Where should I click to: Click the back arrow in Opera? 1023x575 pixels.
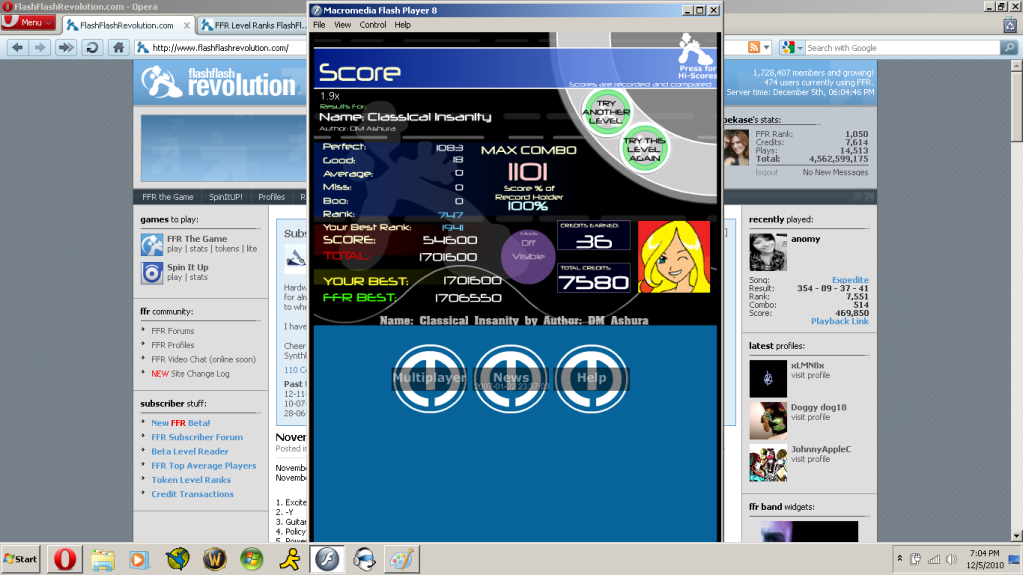click(15, 47)
